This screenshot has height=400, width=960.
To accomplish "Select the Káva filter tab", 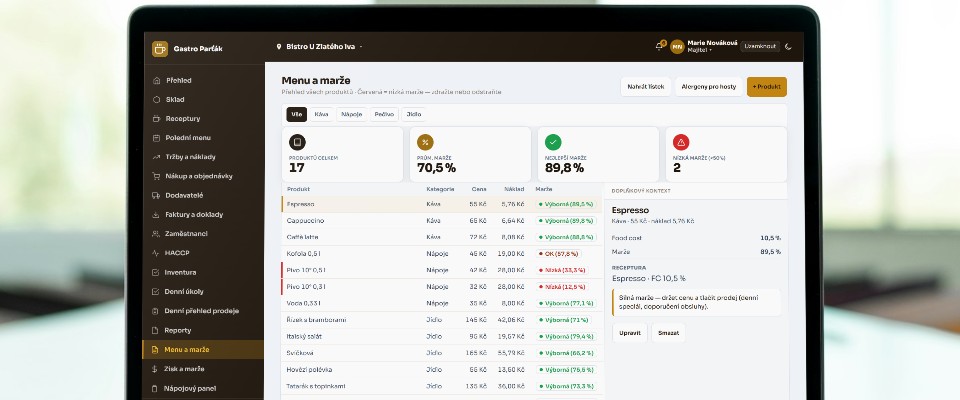I will coord(321,115).
